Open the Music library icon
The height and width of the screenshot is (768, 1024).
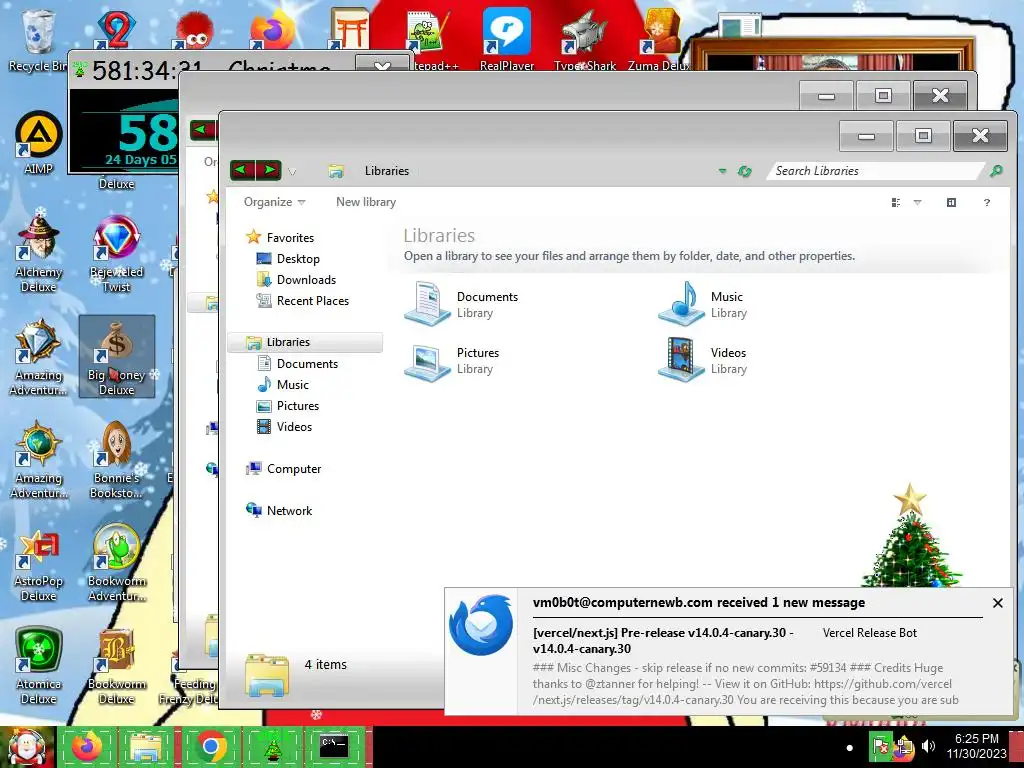click(x=703, y=303)
